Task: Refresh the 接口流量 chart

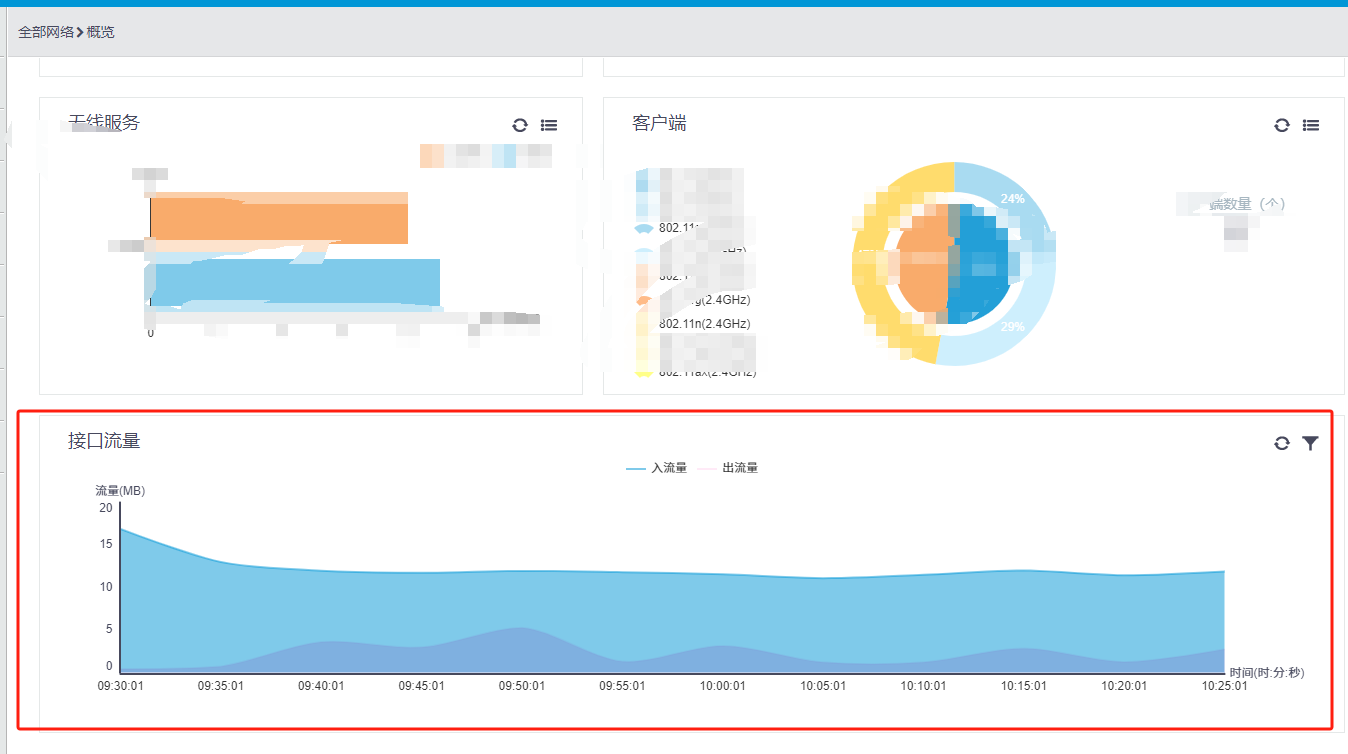Action: click(x=1282, y=443)
